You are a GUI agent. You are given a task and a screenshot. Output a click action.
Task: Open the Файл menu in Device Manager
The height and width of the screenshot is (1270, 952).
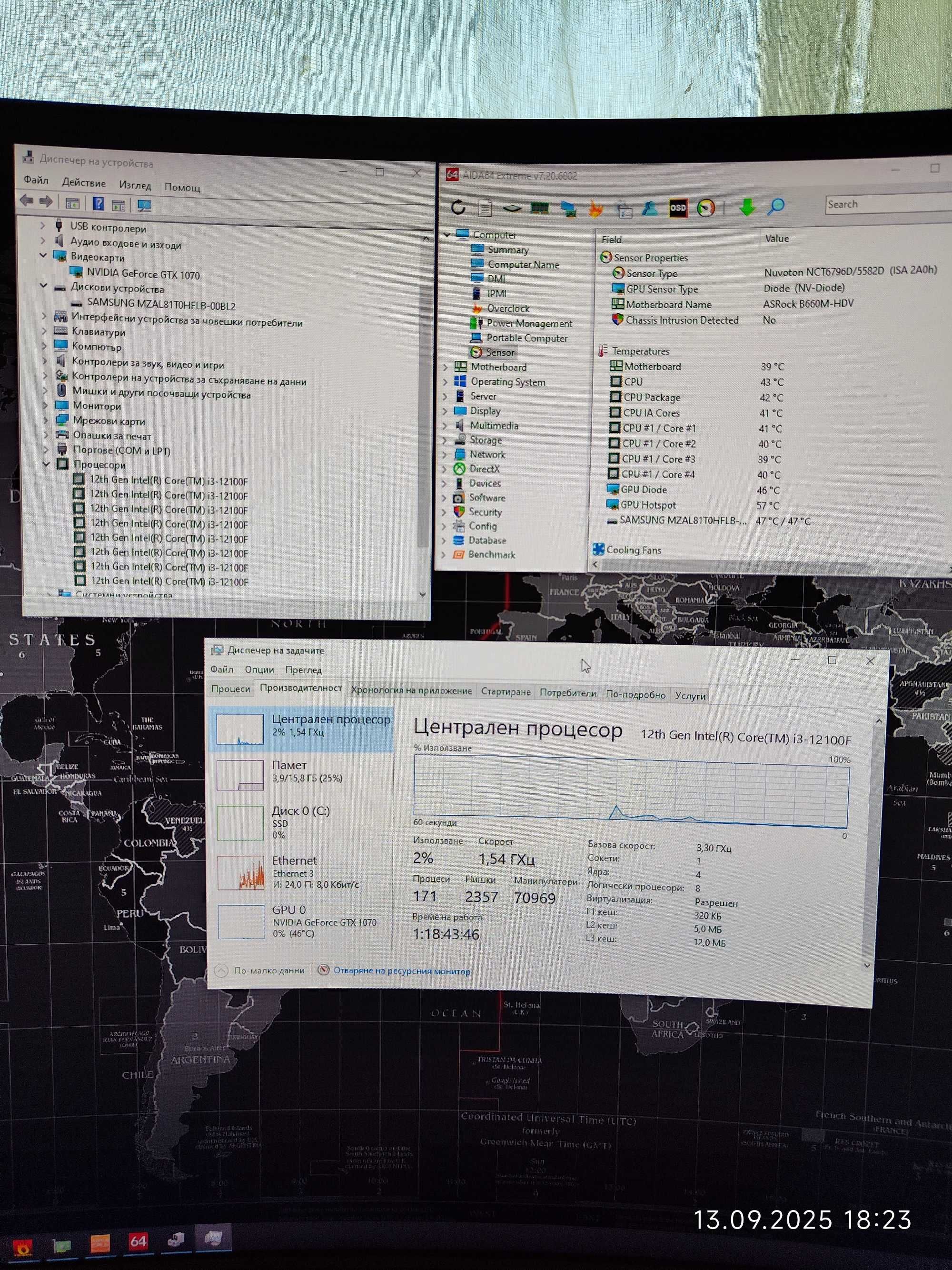(x=36, y=180)
